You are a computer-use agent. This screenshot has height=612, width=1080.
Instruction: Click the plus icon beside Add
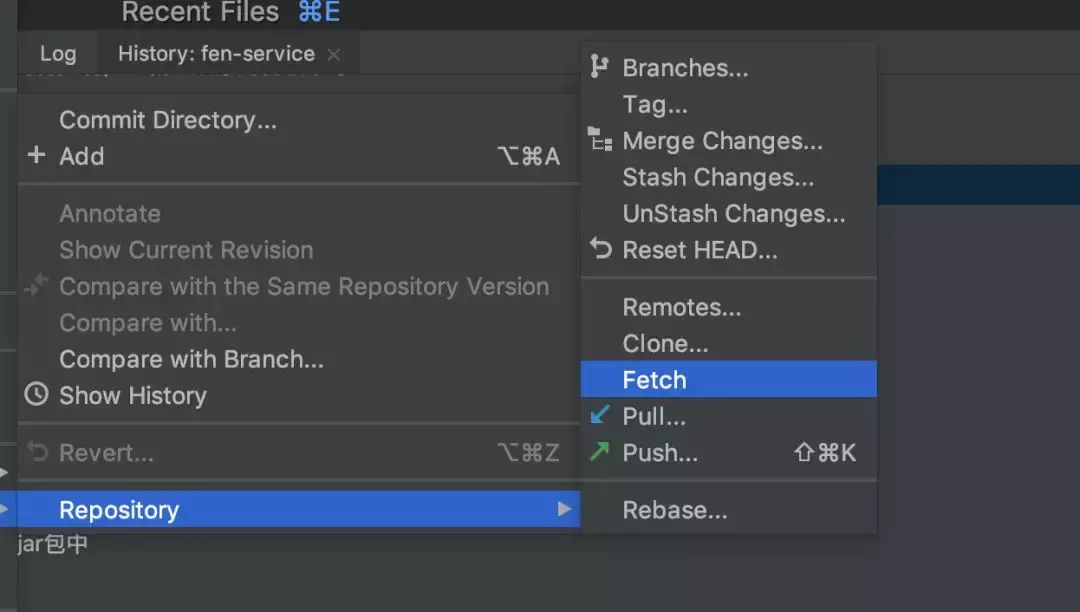[x=37, y=155]
